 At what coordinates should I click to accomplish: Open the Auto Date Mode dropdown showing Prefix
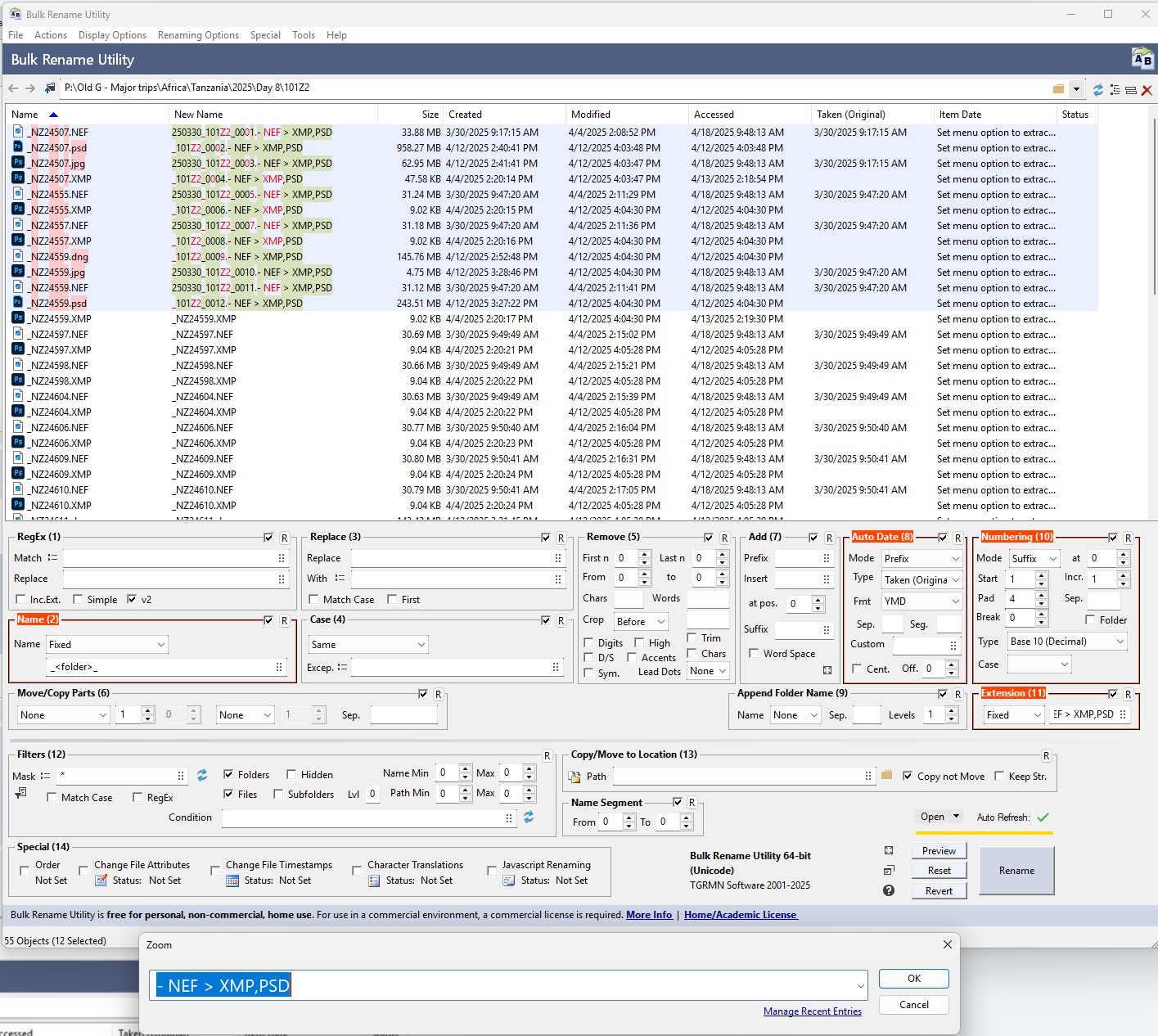tap(921, 558)
